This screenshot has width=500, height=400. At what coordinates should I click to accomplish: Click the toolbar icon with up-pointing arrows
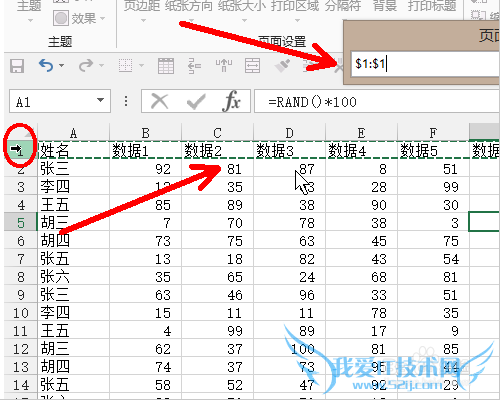click(224, 66)
